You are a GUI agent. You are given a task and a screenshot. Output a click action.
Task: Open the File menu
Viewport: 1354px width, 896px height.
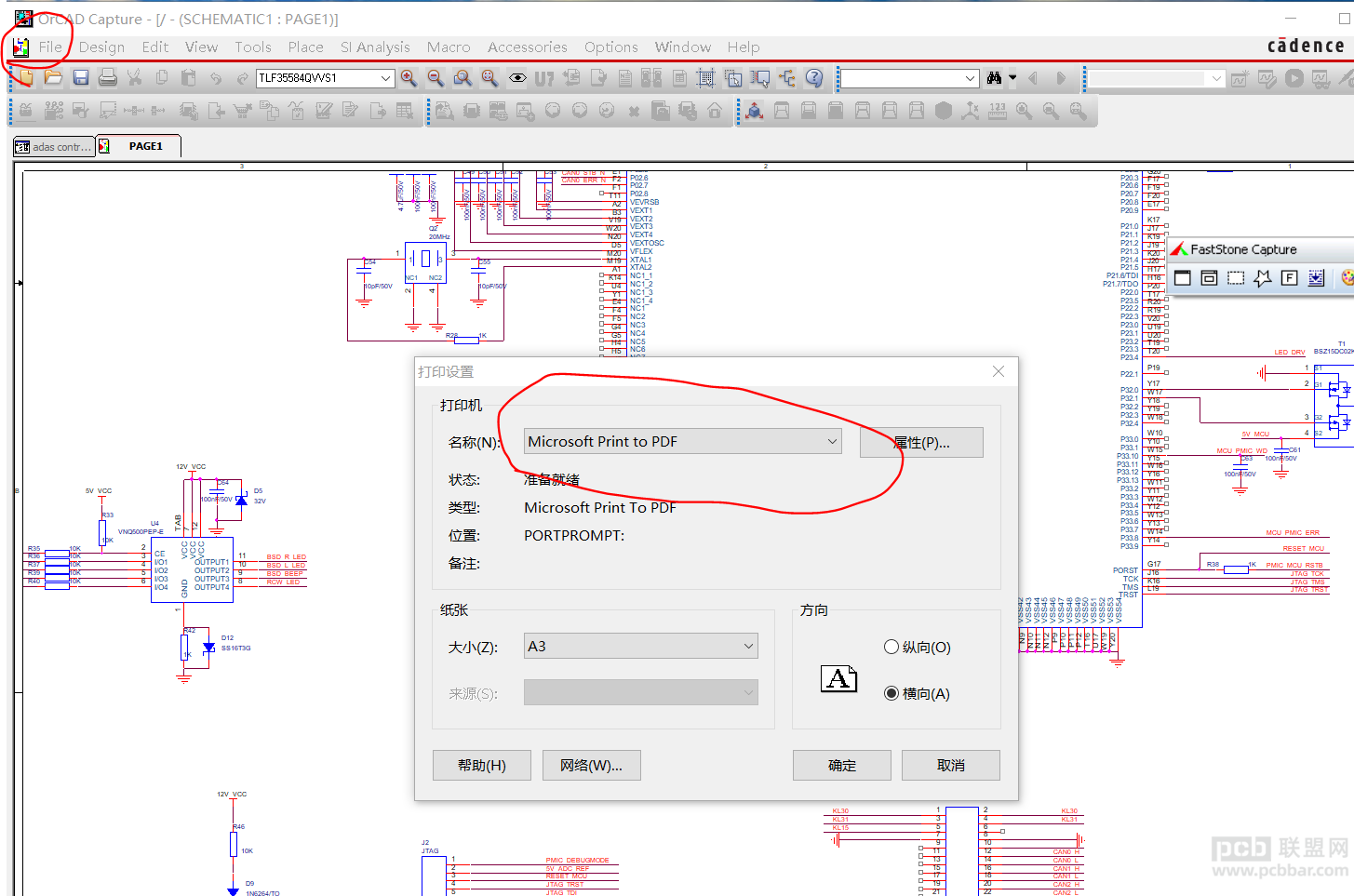(50, 47)
